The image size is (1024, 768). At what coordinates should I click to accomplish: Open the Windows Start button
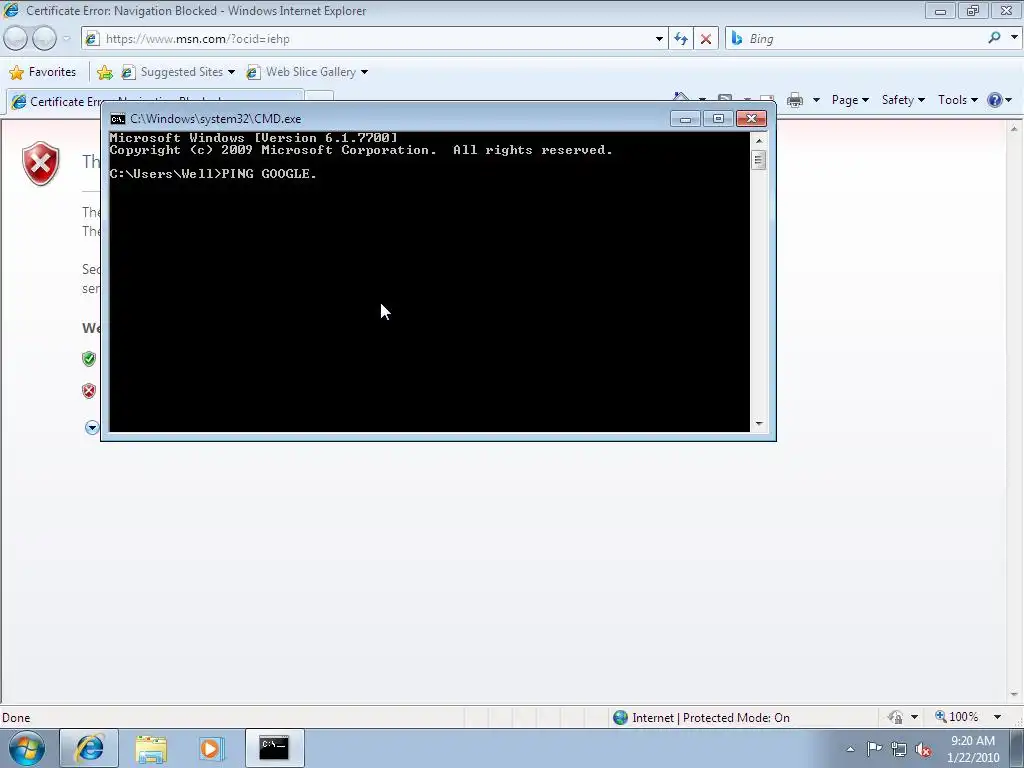[x=27, y=748]
